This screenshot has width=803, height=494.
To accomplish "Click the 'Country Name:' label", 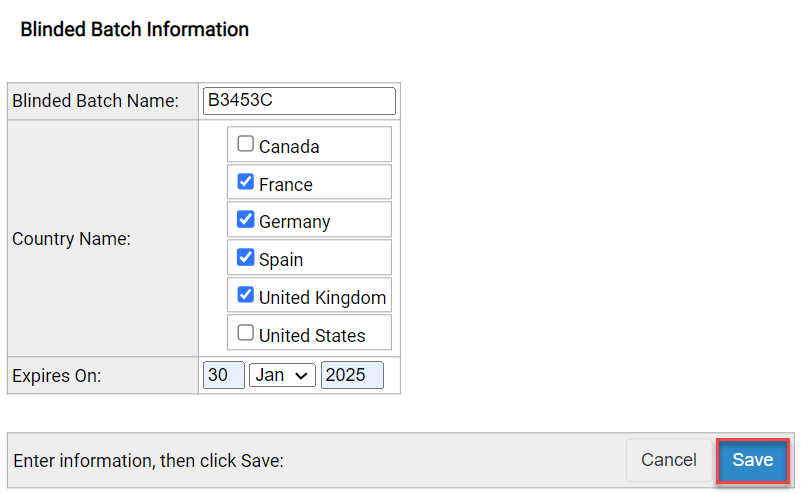I will (x=71, y=240).
